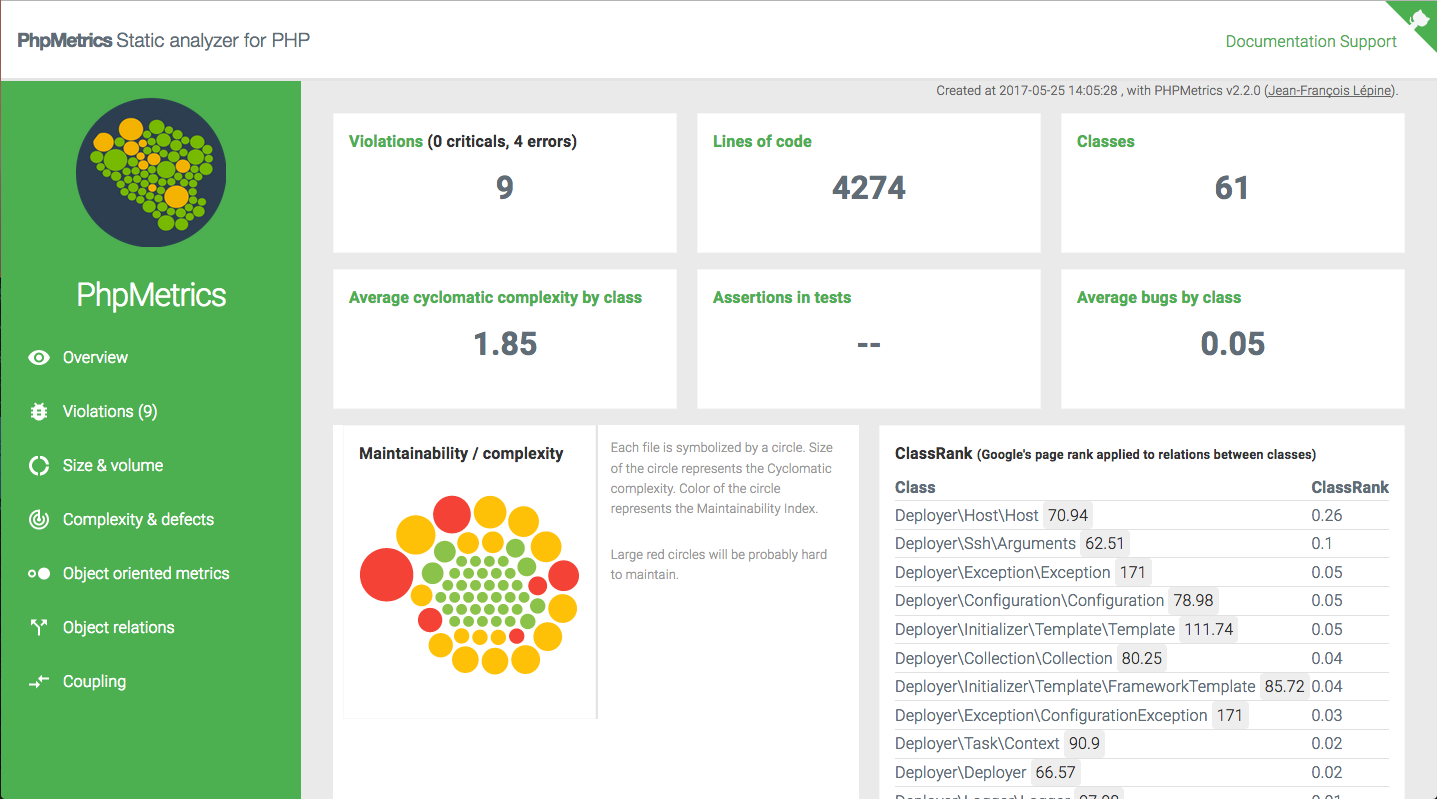This screenshot has height=799, width=1437.
Task: Click the Object relations branch icon
Action: (x=39, y=628)
